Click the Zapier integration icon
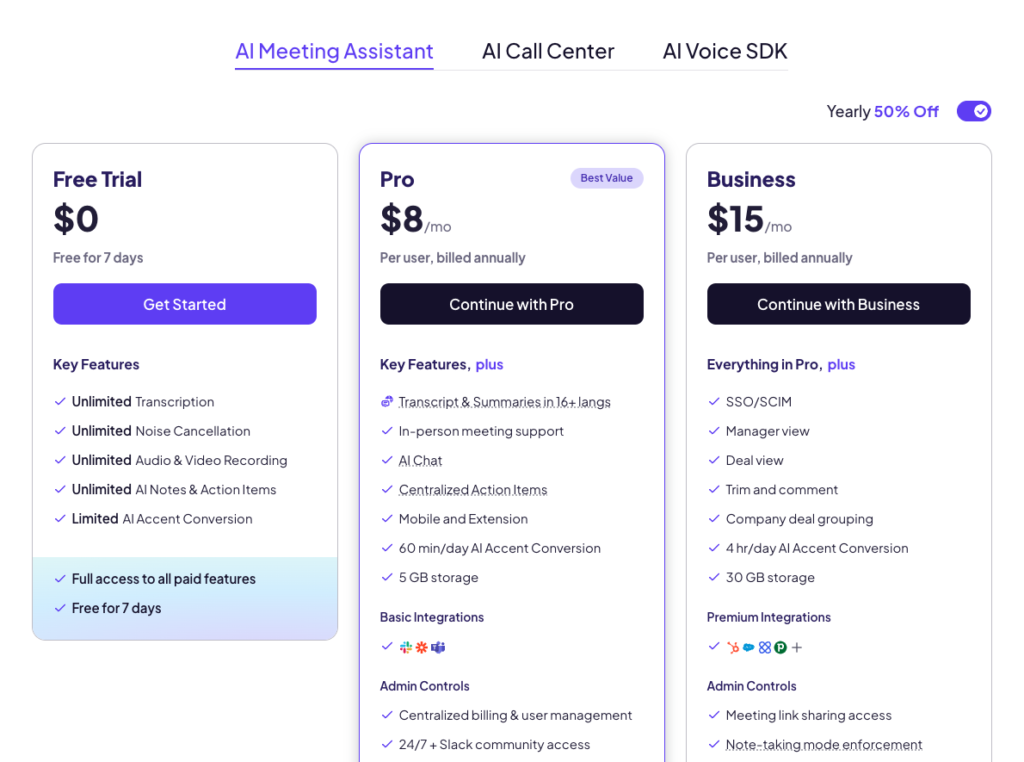This screenshot has width=1024, height=762. pos(421,647)
